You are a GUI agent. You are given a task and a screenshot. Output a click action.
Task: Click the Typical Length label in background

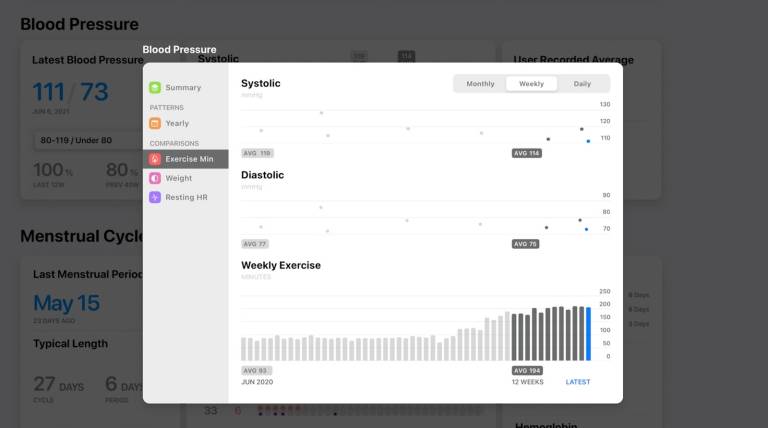click(x=71, y=344)
